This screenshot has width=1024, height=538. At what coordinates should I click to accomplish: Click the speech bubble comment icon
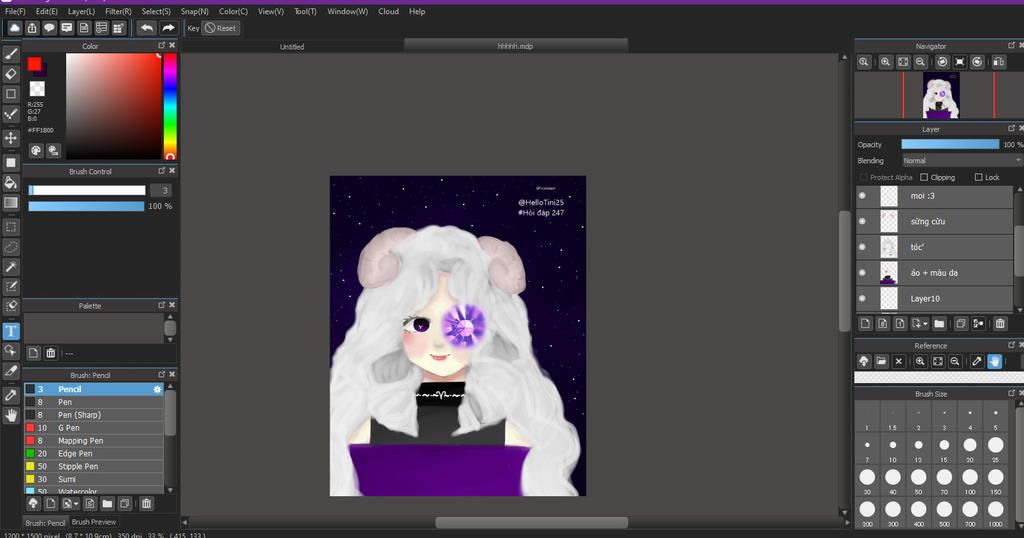(49, 28)
